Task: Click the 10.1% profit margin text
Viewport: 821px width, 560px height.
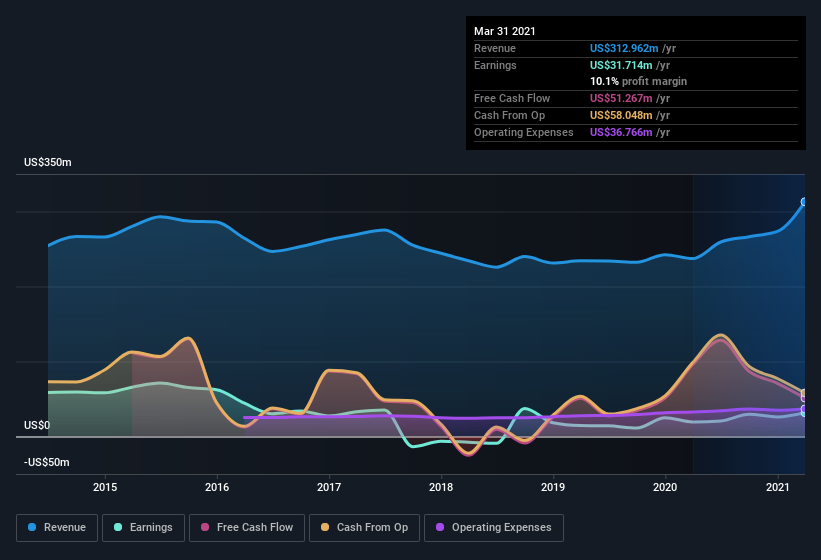Action: [638, 82]
